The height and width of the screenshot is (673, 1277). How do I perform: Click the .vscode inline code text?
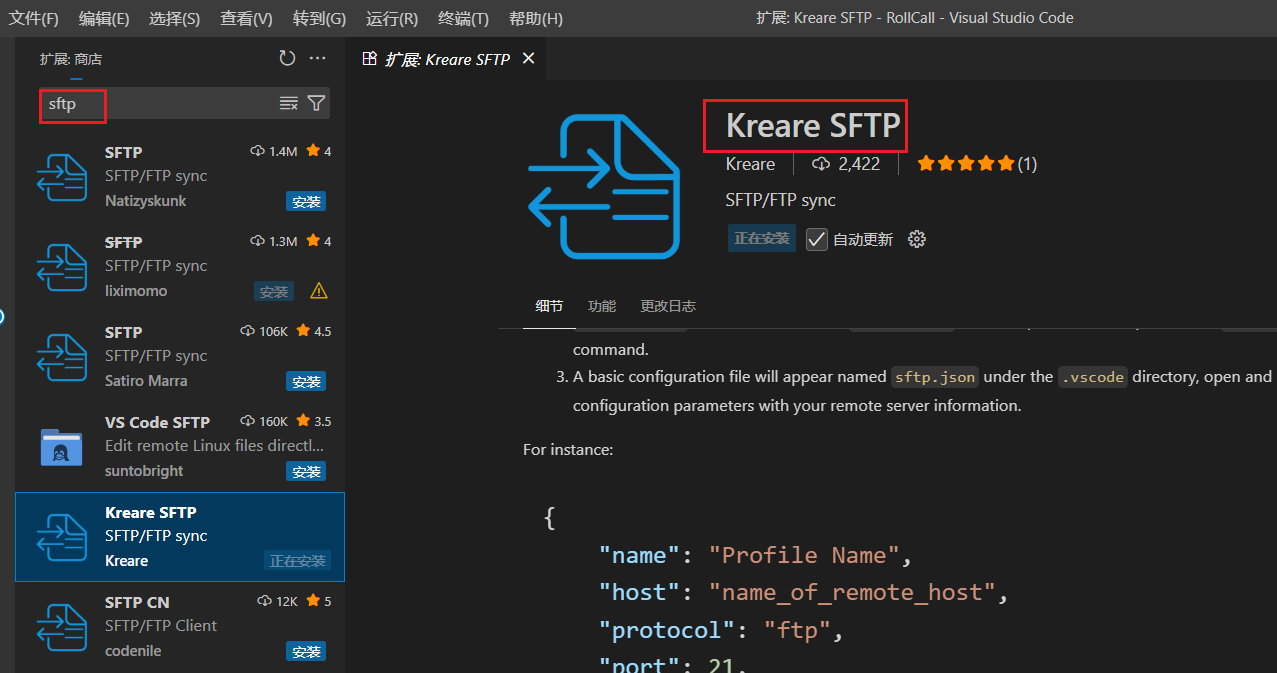[1093, 377]
